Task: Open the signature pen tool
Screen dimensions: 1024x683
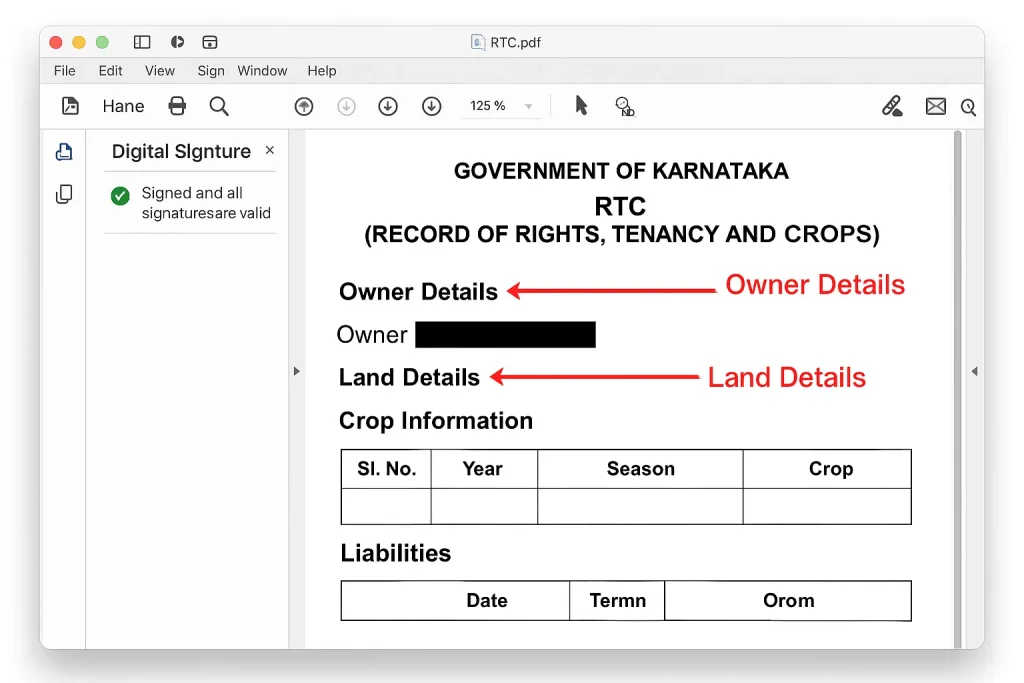Action: pyautogui.click(x=892, y=106)
